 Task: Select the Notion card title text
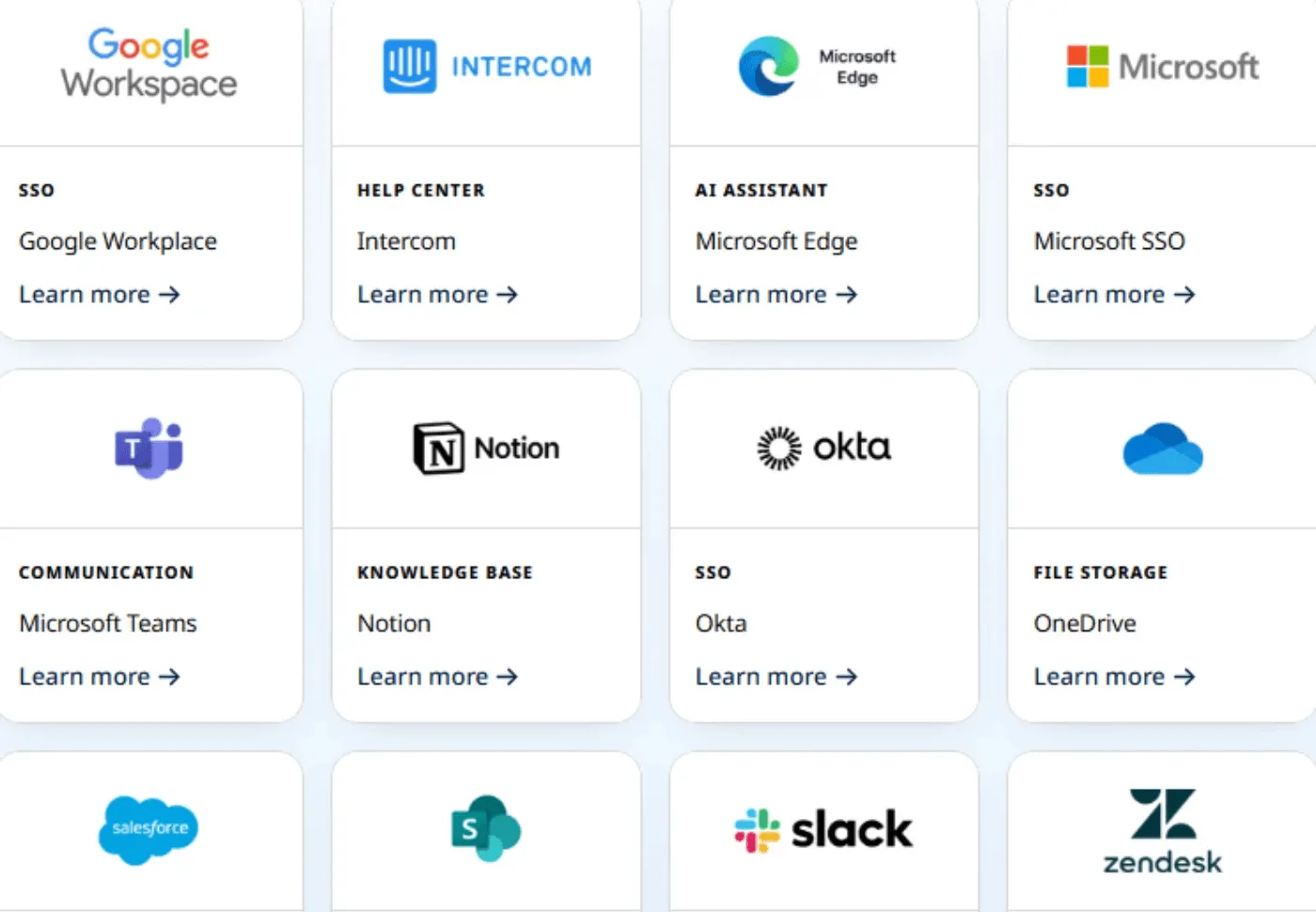click(x=394, y=623)
